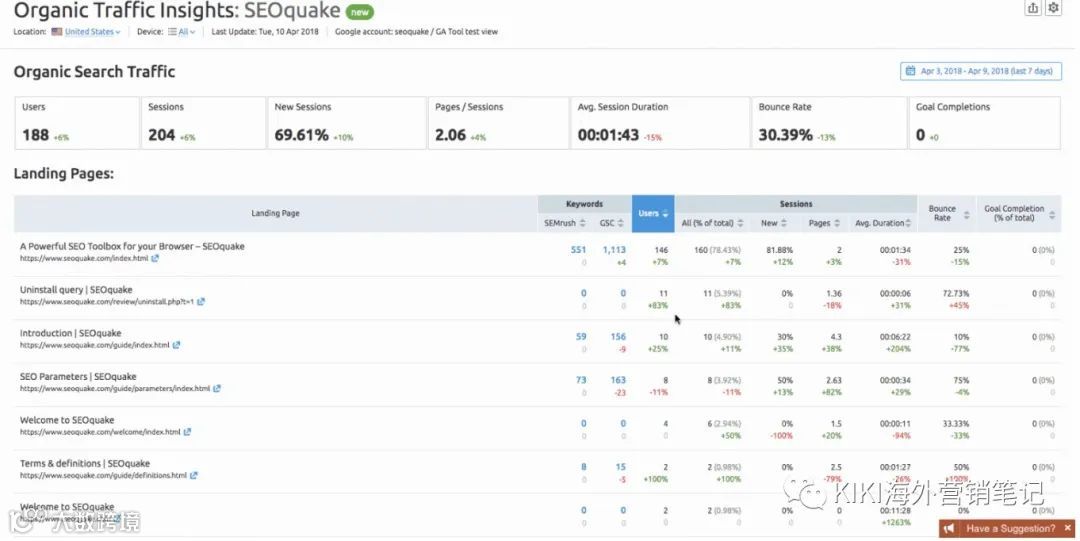Image resolution: width=1080 pixels, height=541 pixels.
Task: Open external link for seoquake.com/index.html
Action: point(155,258)
